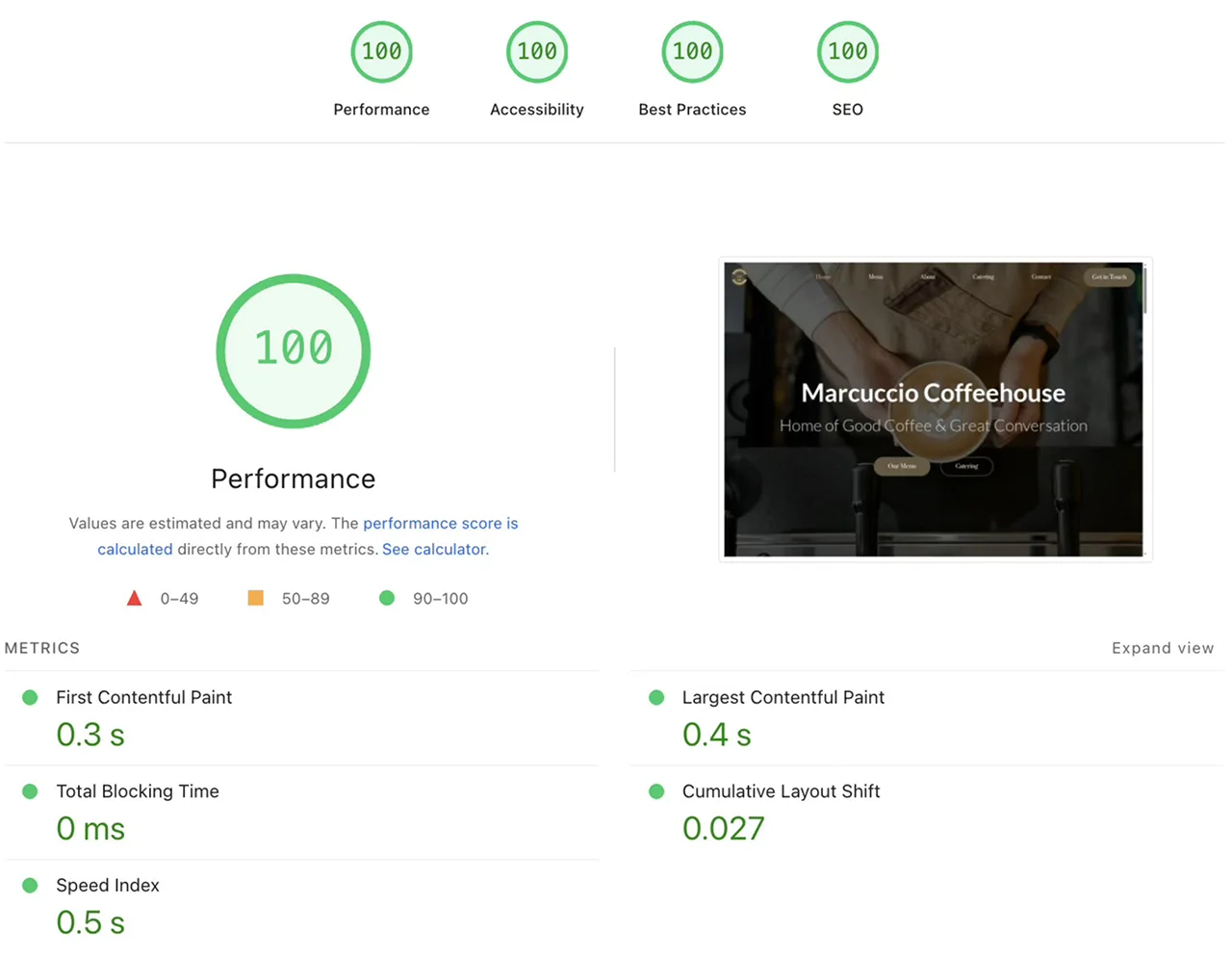
Task: Click the 0–49 legend range text
Action: [x=179, y=599]
